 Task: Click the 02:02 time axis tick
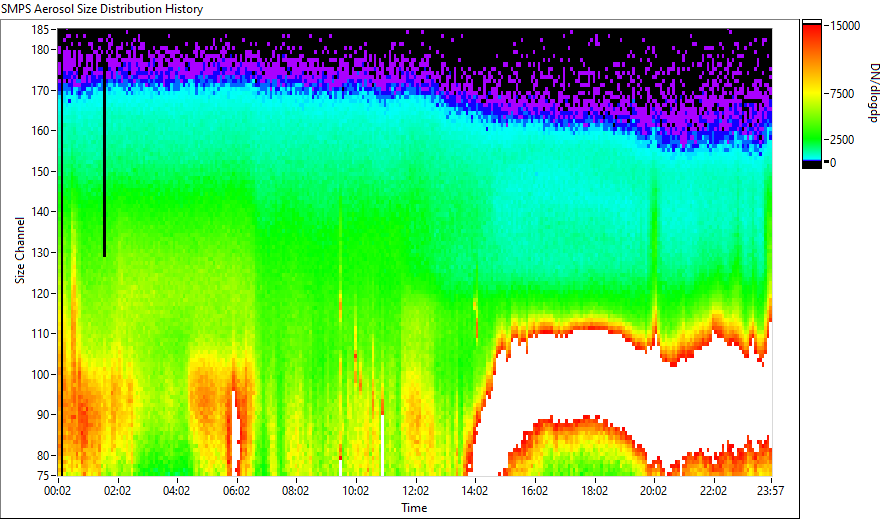117,491
